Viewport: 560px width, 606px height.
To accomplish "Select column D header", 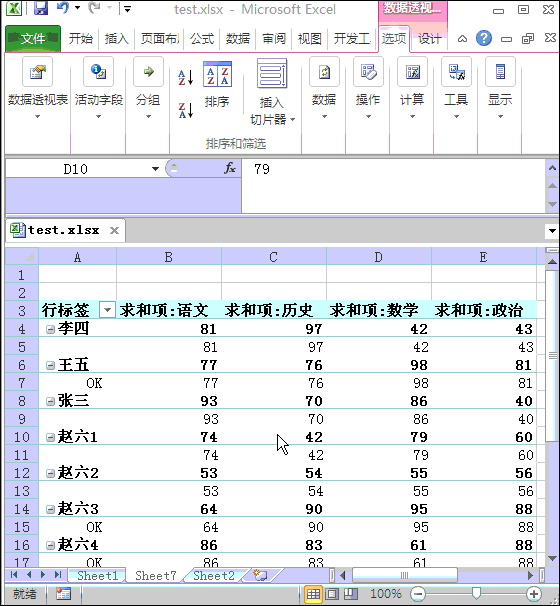I will pyautogui.click(x=379, y=257).
